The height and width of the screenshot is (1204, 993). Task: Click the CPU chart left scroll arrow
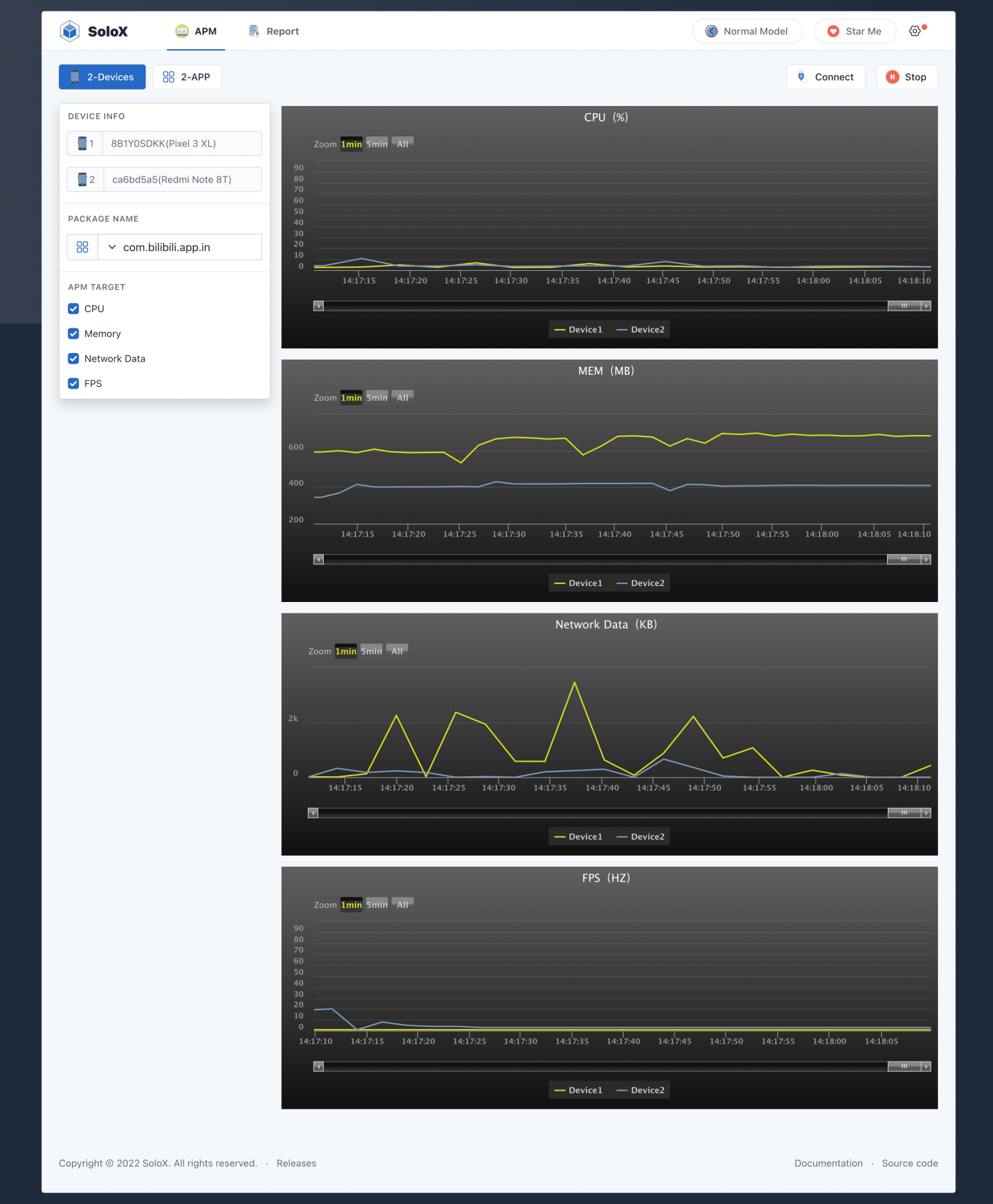318,306
